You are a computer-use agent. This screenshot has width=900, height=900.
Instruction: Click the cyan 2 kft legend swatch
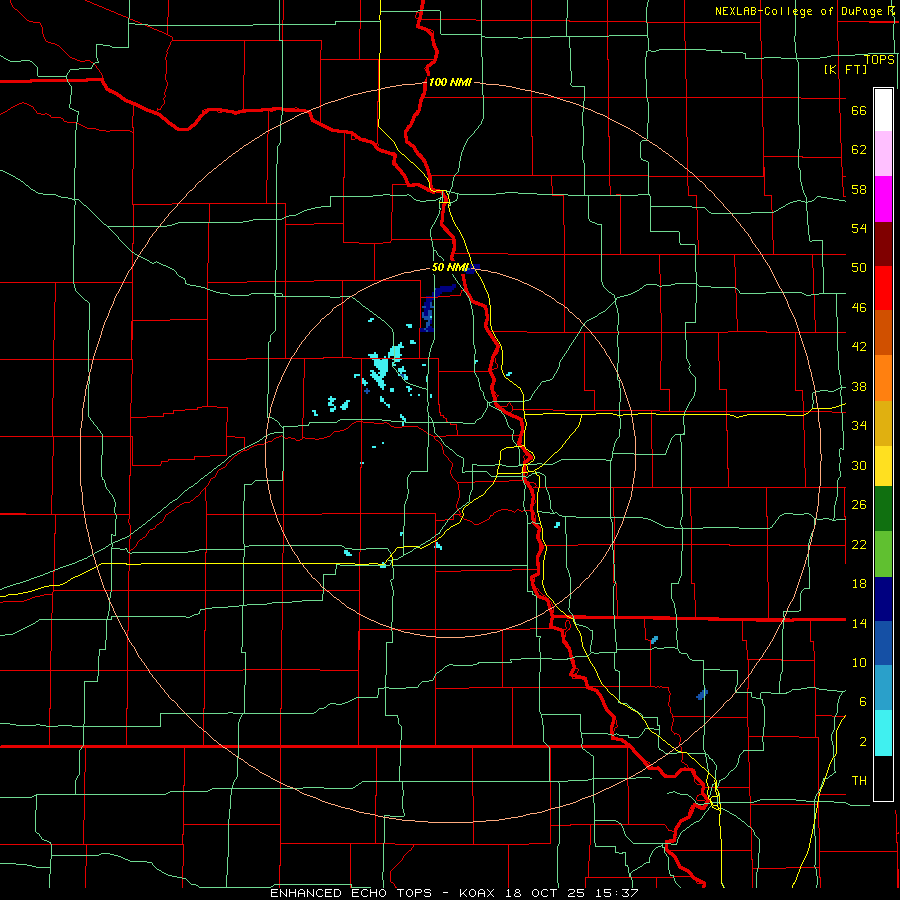pyautogui.click(x=883, y=733)
